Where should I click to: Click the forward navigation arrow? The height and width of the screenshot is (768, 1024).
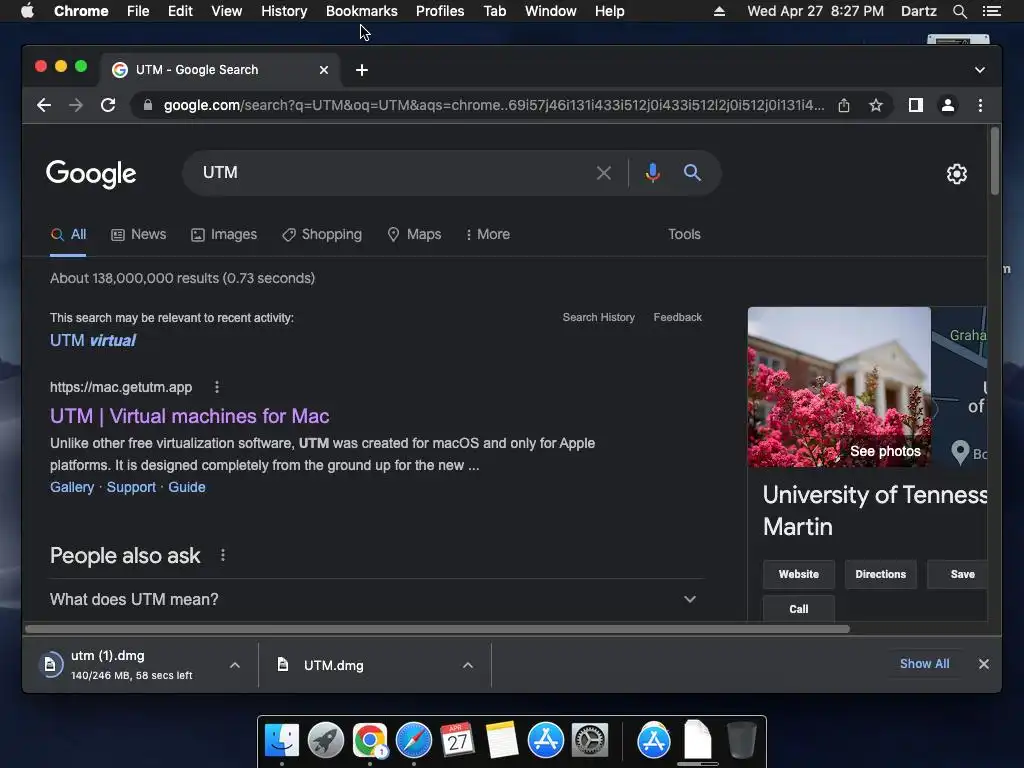click(76, 105)
